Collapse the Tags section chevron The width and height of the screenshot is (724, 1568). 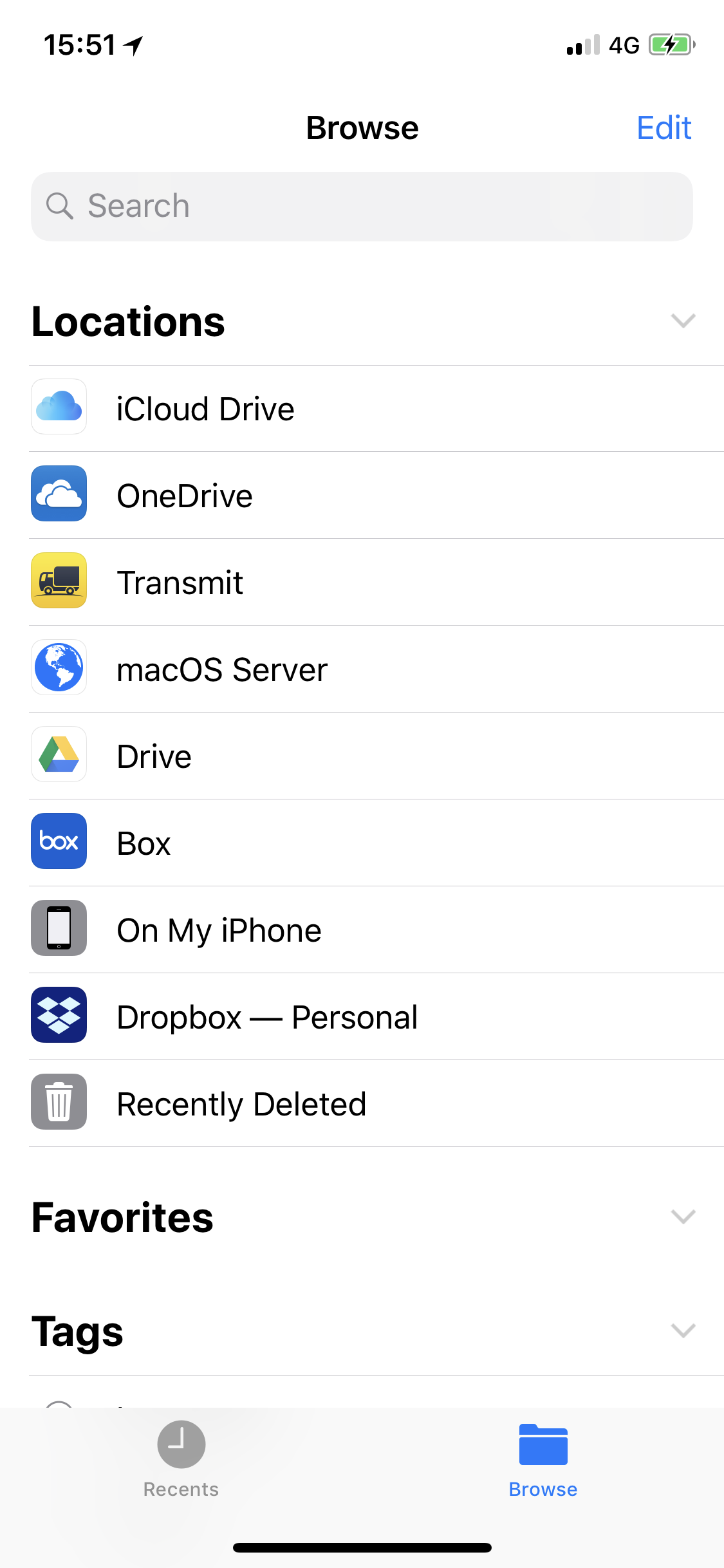683,1330
